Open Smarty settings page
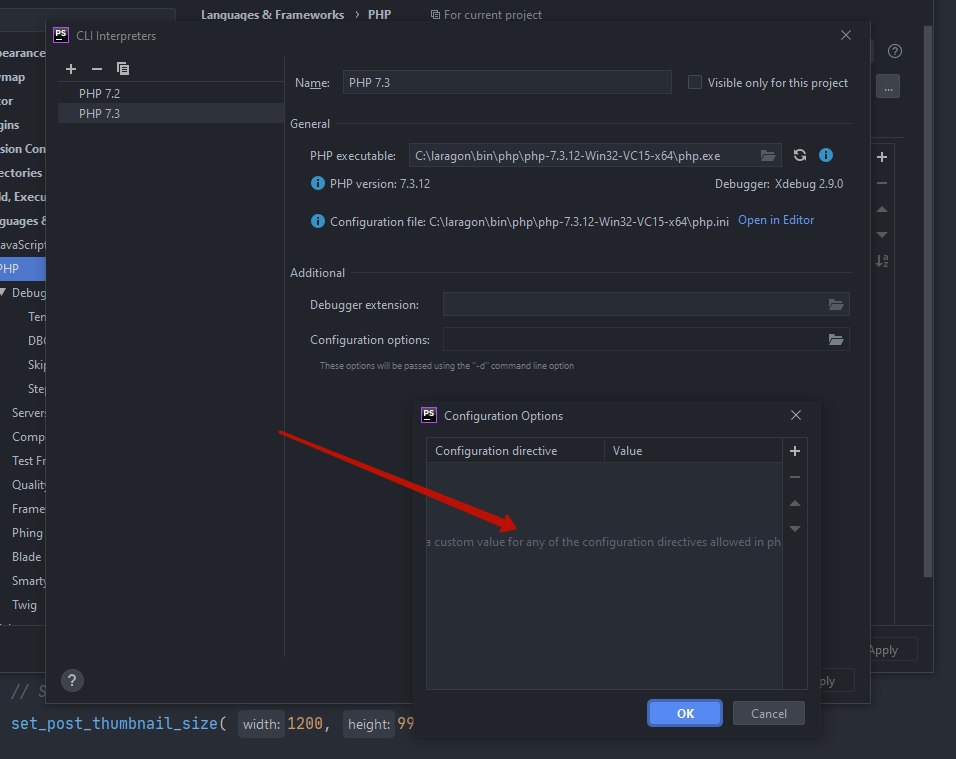Screen dimensions: 956x759 pyautogui.click(x=28, y=581)
